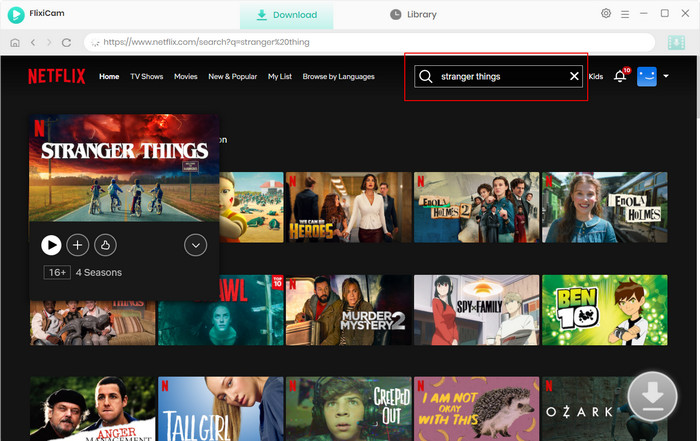Switch to the Download tab
This screenshot has height=441, width=700.
[287, 15]
